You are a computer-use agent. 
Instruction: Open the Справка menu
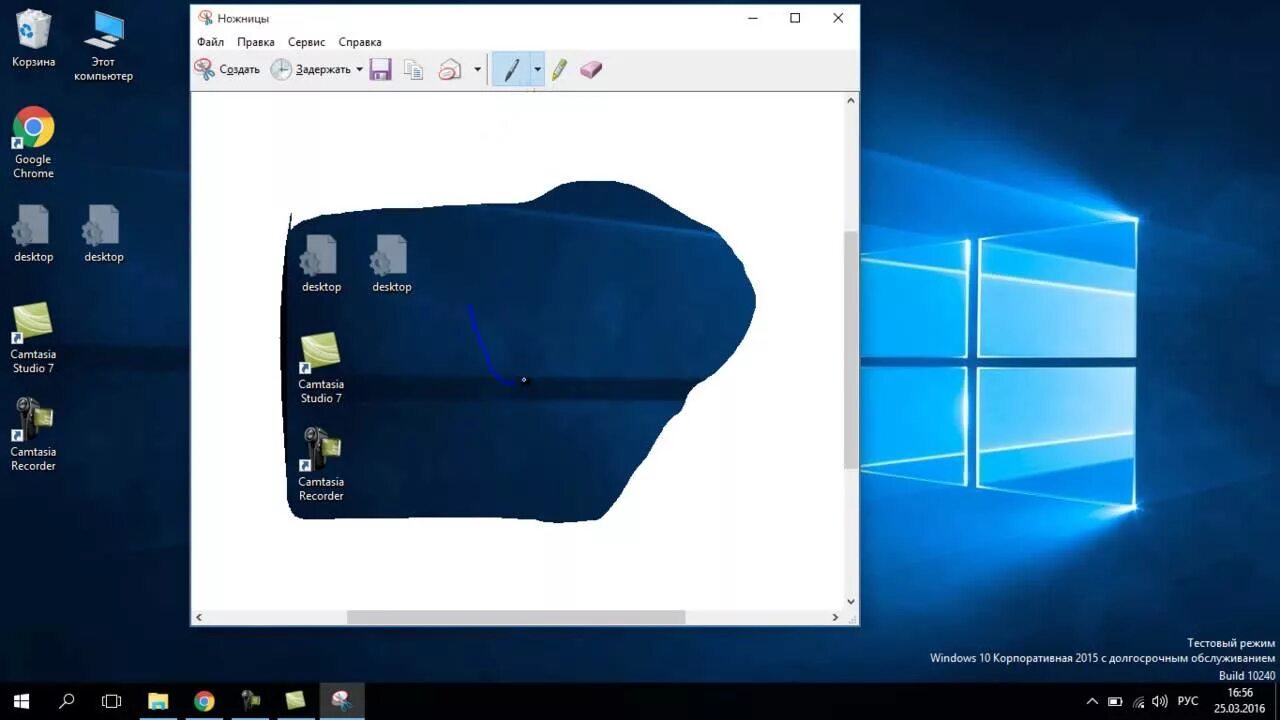[x=360, y=42]
